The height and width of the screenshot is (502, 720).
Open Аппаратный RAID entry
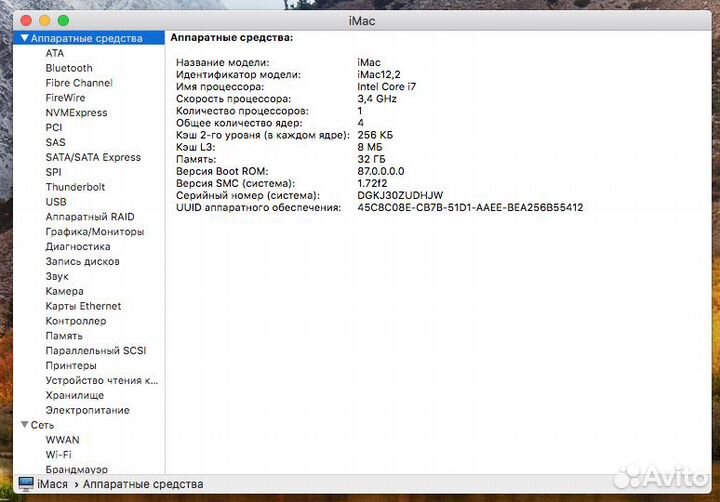pos(90,217)
